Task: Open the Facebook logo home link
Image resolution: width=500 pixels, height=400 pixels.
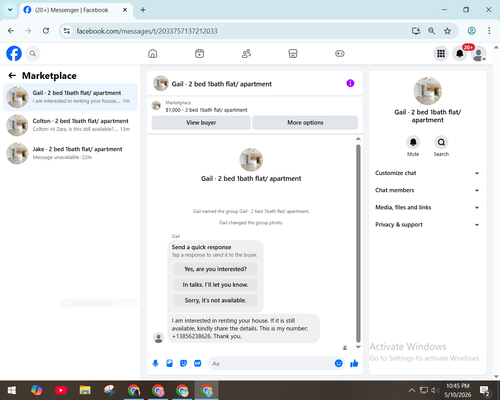Action: pyautogui.click(x=14, y=53)
